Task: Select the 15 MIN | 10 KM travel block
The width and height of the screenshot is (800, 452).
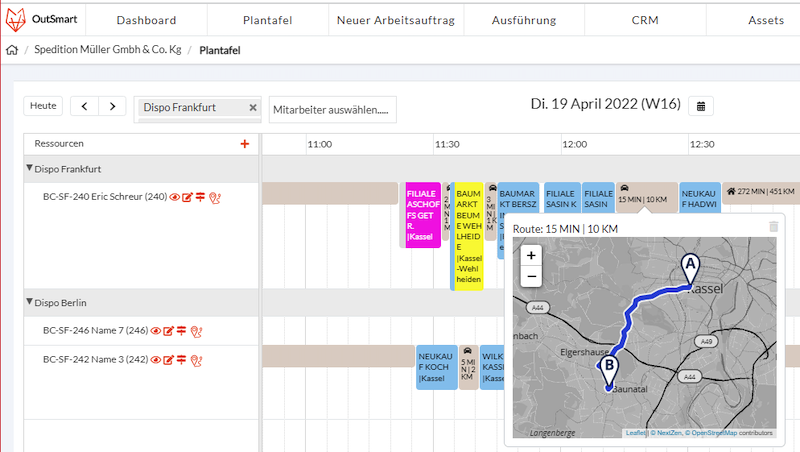Action: (x=646, y=197)
